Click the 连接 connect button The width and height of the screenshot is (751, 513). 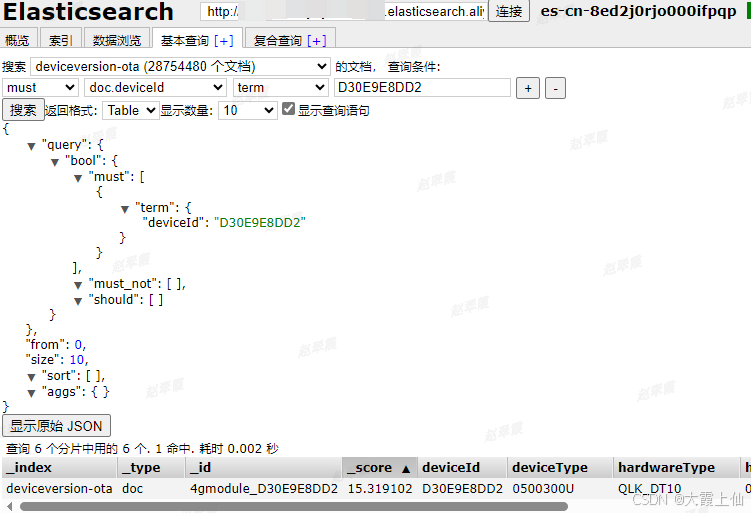click(x=509, y=11)
